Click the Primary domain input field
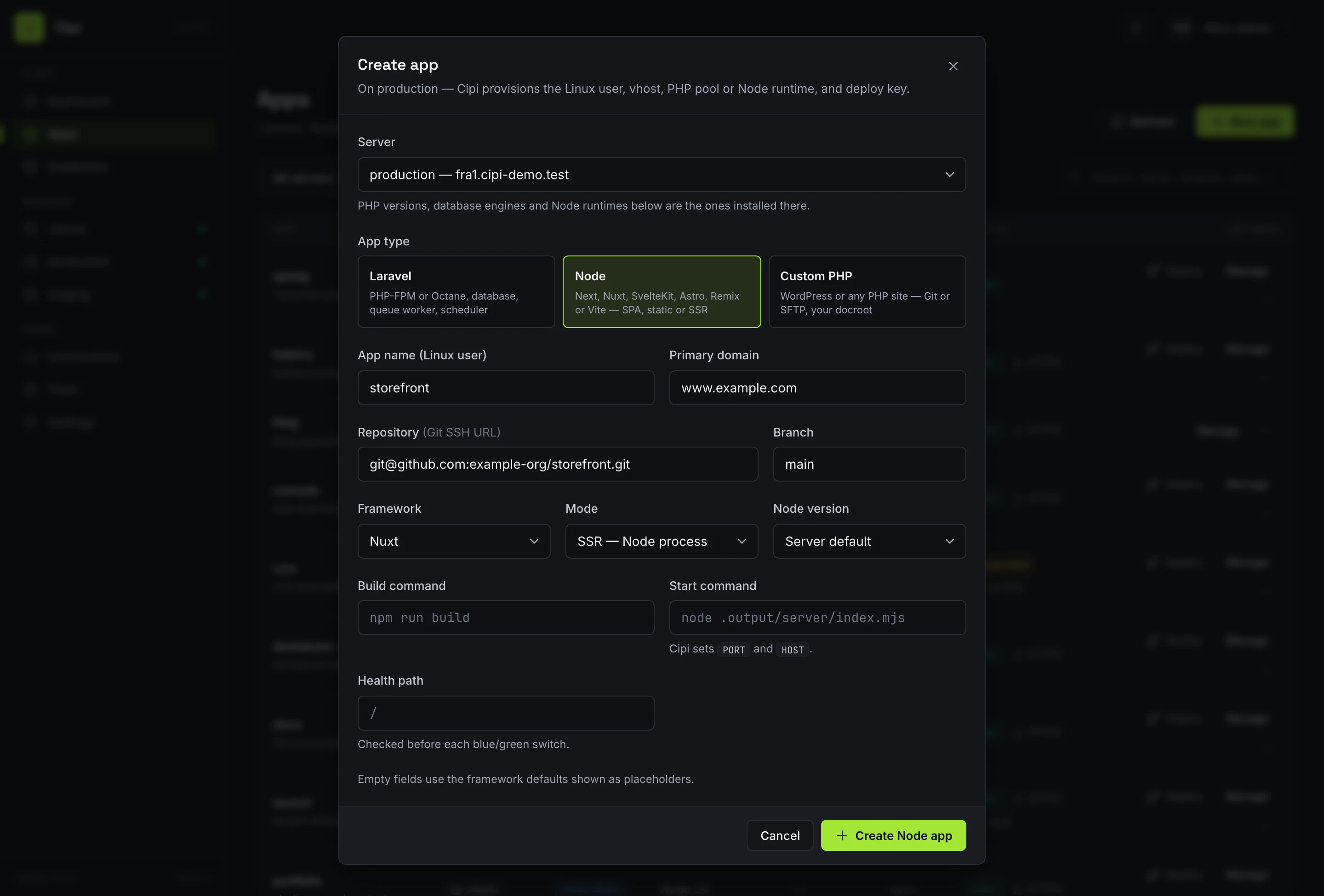The height and width of the screenshot is (896, 1324). click(817, 388)
